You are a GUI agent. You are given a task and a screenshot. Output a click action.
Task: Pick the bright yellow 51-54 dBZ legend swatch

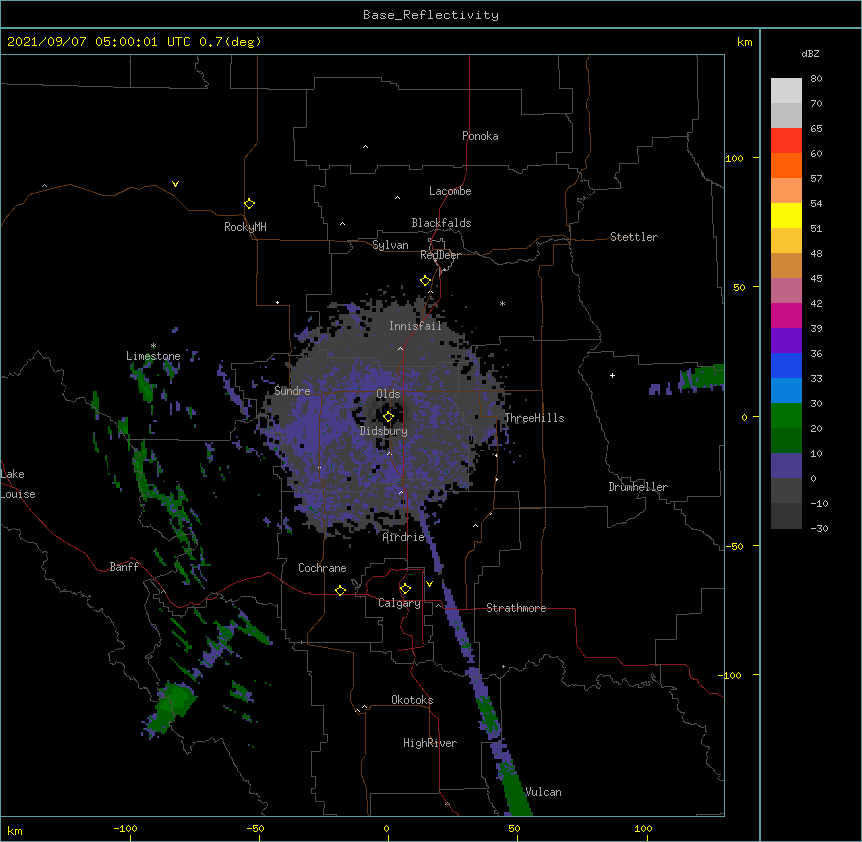pyautogui.click(x=786, y=215)
